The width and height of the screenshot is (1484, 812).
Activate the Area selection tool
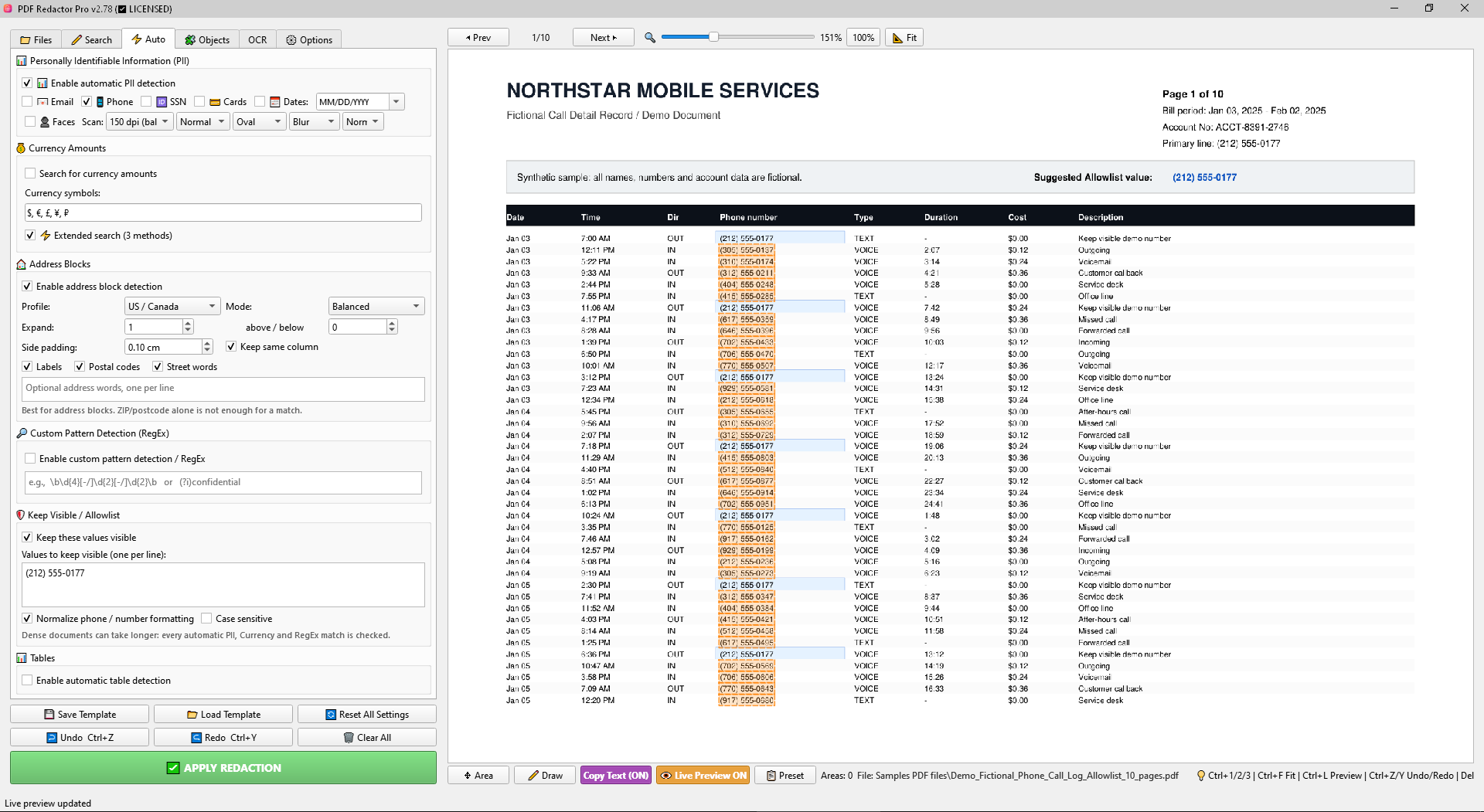[x=478, y=775]
